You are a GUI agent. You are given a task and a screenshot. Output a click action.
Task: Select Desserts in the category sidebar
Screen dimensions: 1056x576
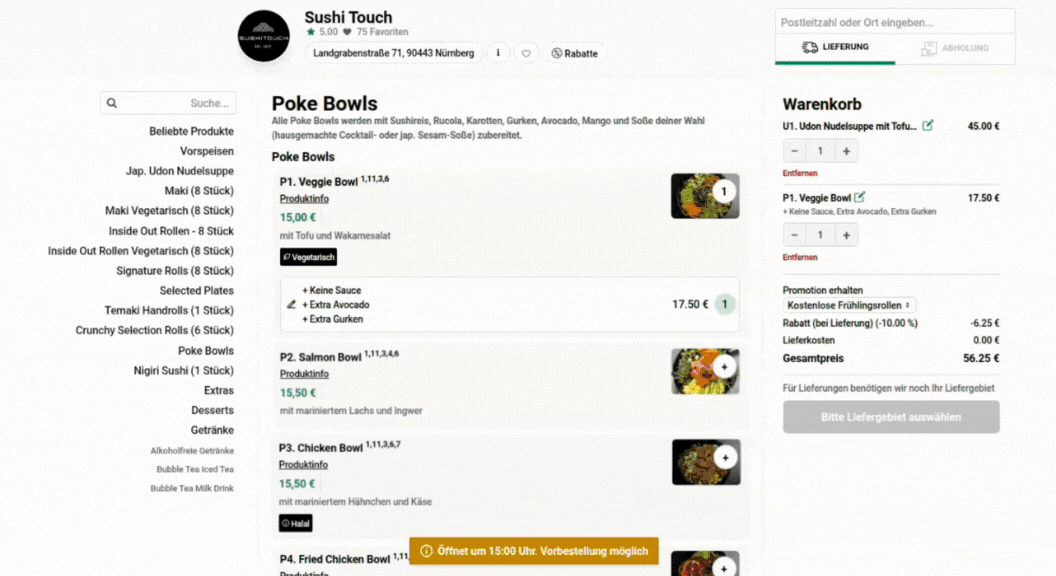pos(212,410)
